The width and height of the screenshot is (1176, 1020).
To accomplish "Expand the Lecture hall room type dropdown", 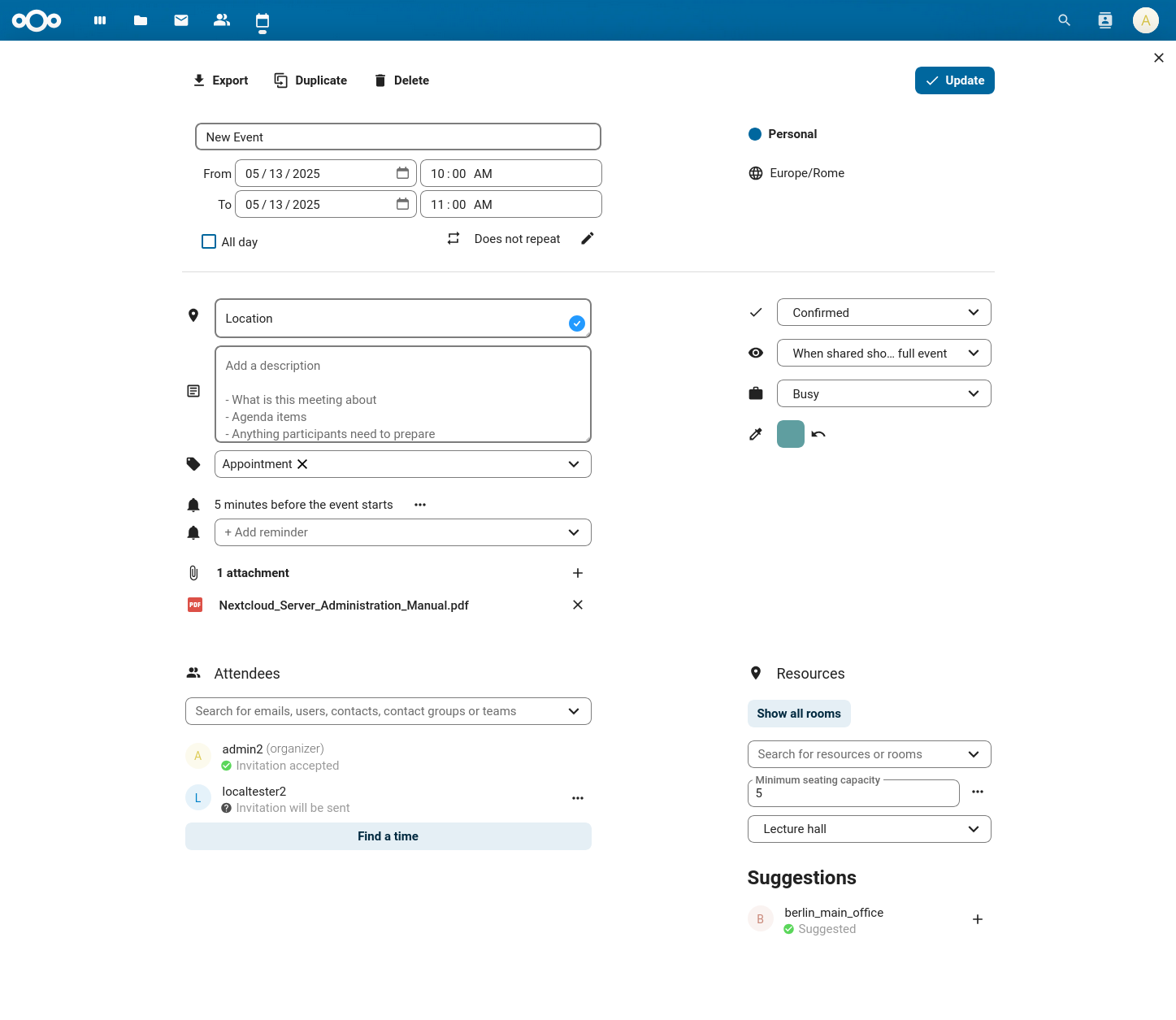I will pyautogui.click(x=869, y=829).
